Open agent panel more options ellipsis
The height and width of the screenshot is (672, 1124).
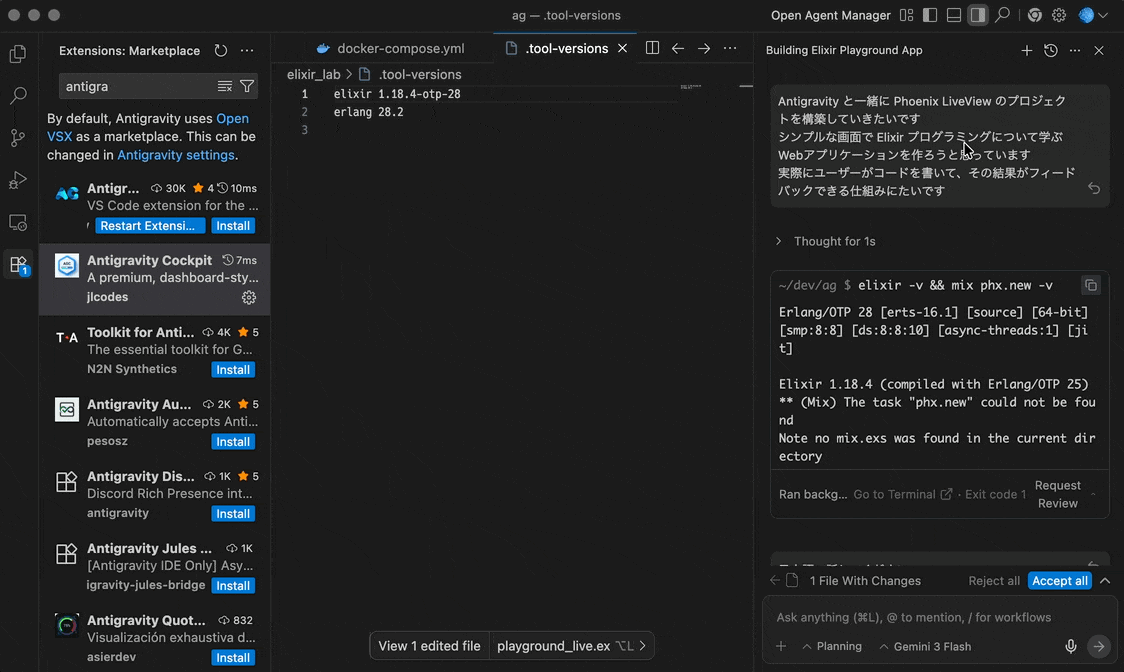[x=1075, y=50]
